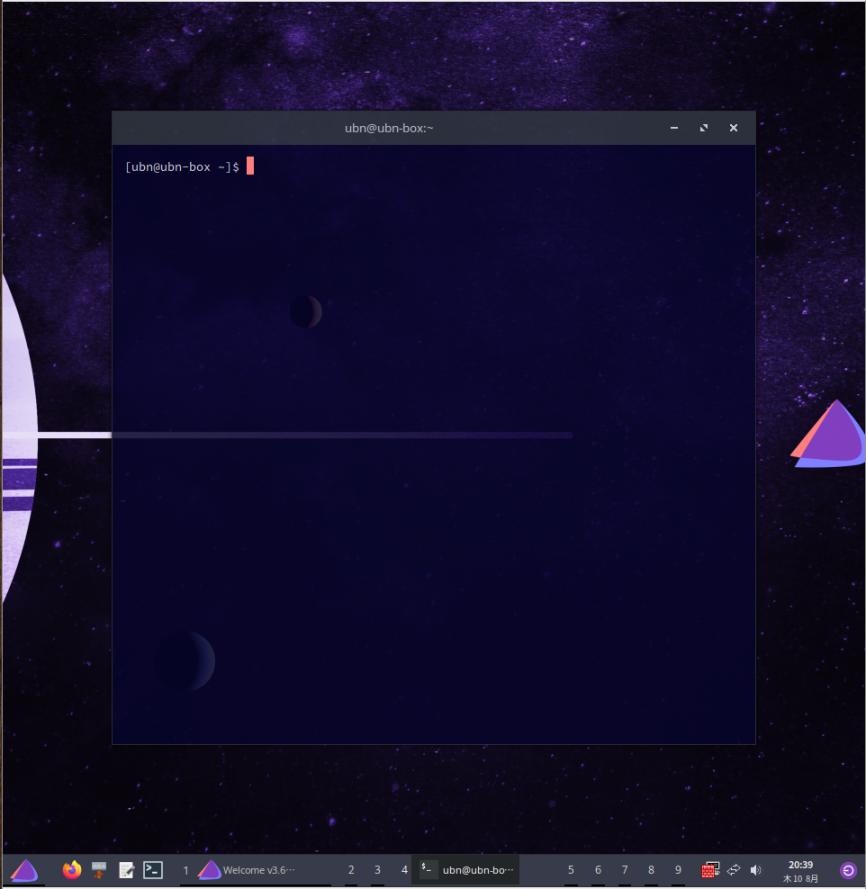
Task: Click the terminal prompt cursor
Action: tap(250, 166)
